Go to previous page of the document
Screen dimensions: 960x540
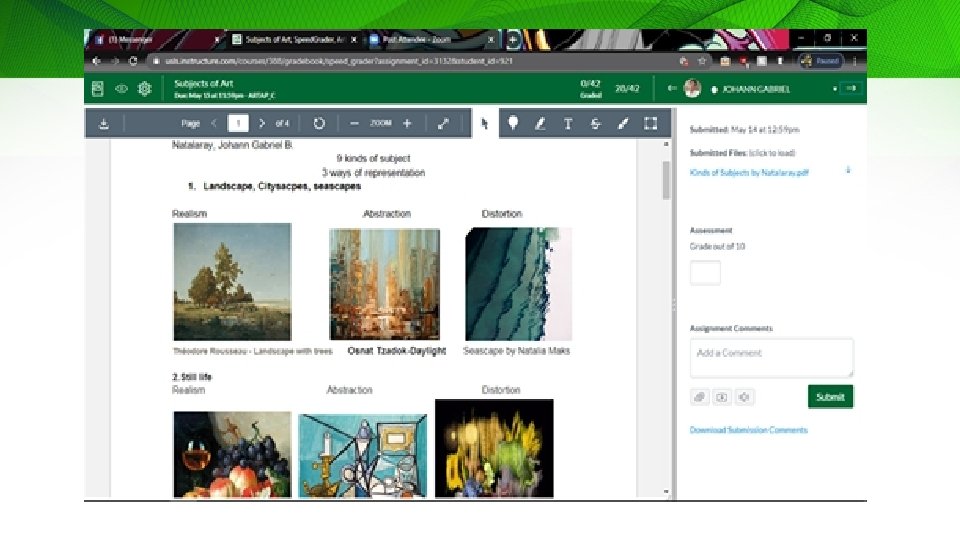[214, 123]
